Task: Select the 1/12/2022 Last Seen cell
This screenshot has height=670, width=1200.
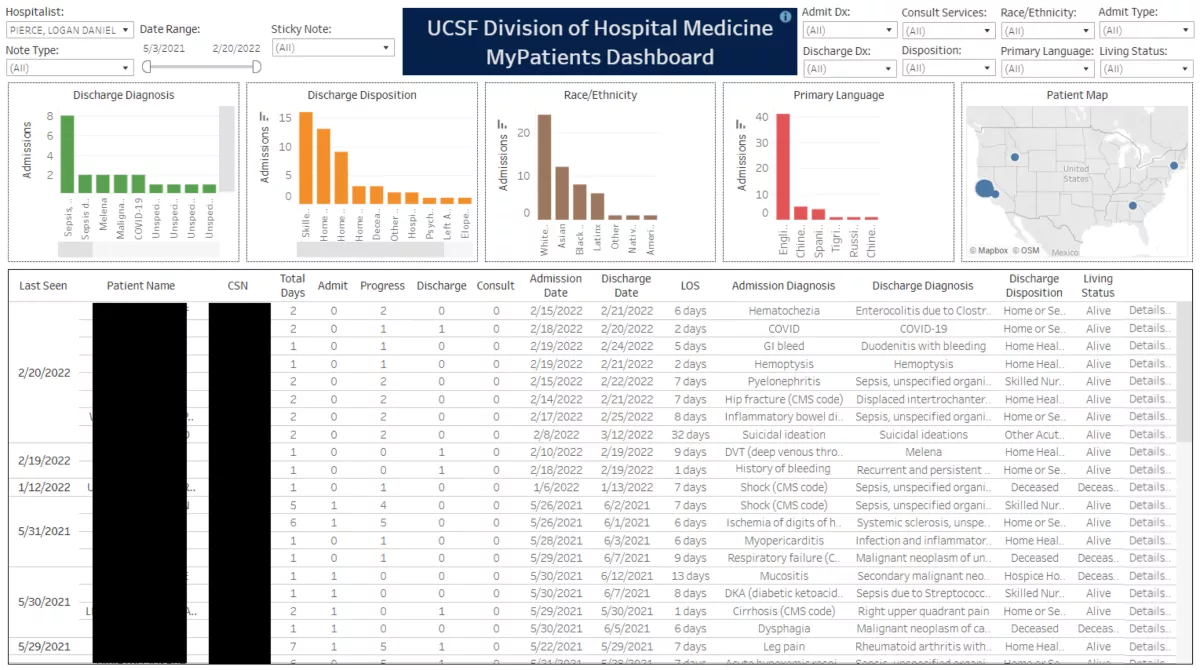Action: tap(44, 487)
